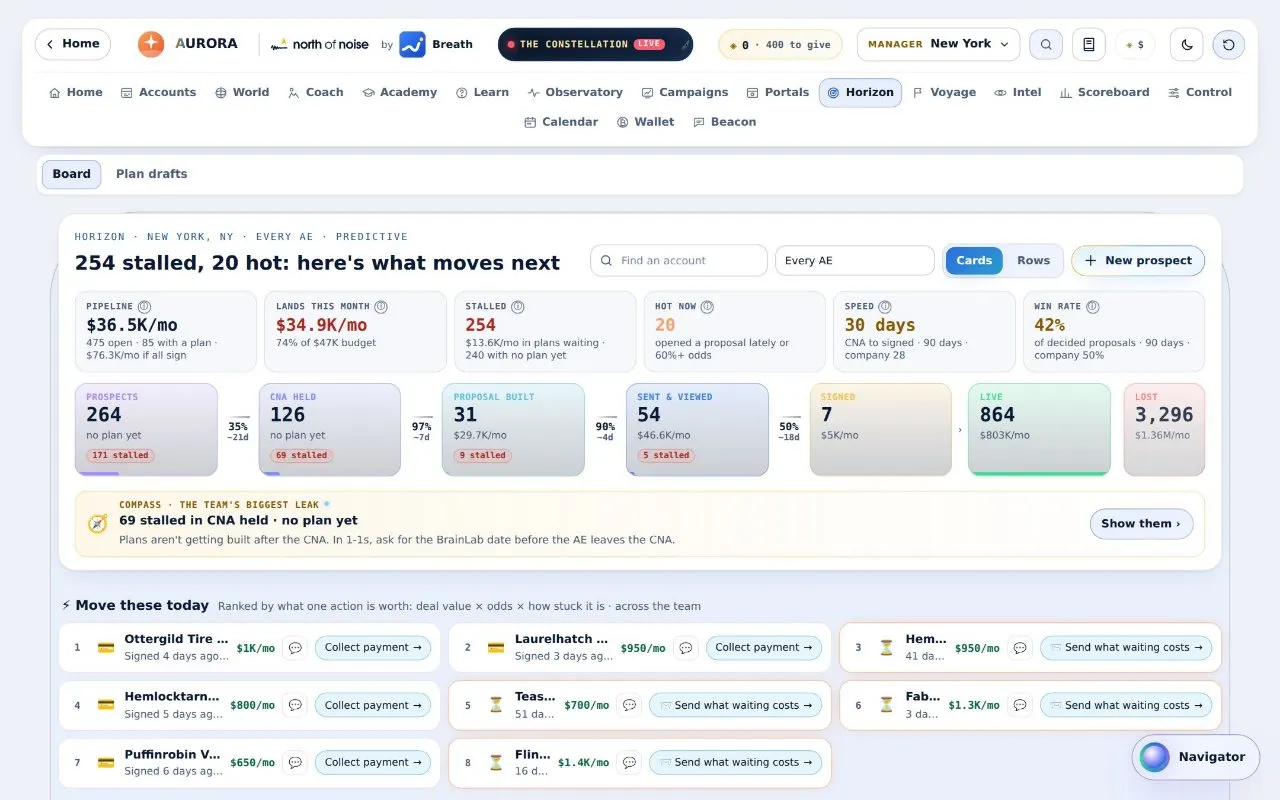This screenshot has width=1280, height=800.
Task: Open the Prospects stage card
Action: pos(146,430)
